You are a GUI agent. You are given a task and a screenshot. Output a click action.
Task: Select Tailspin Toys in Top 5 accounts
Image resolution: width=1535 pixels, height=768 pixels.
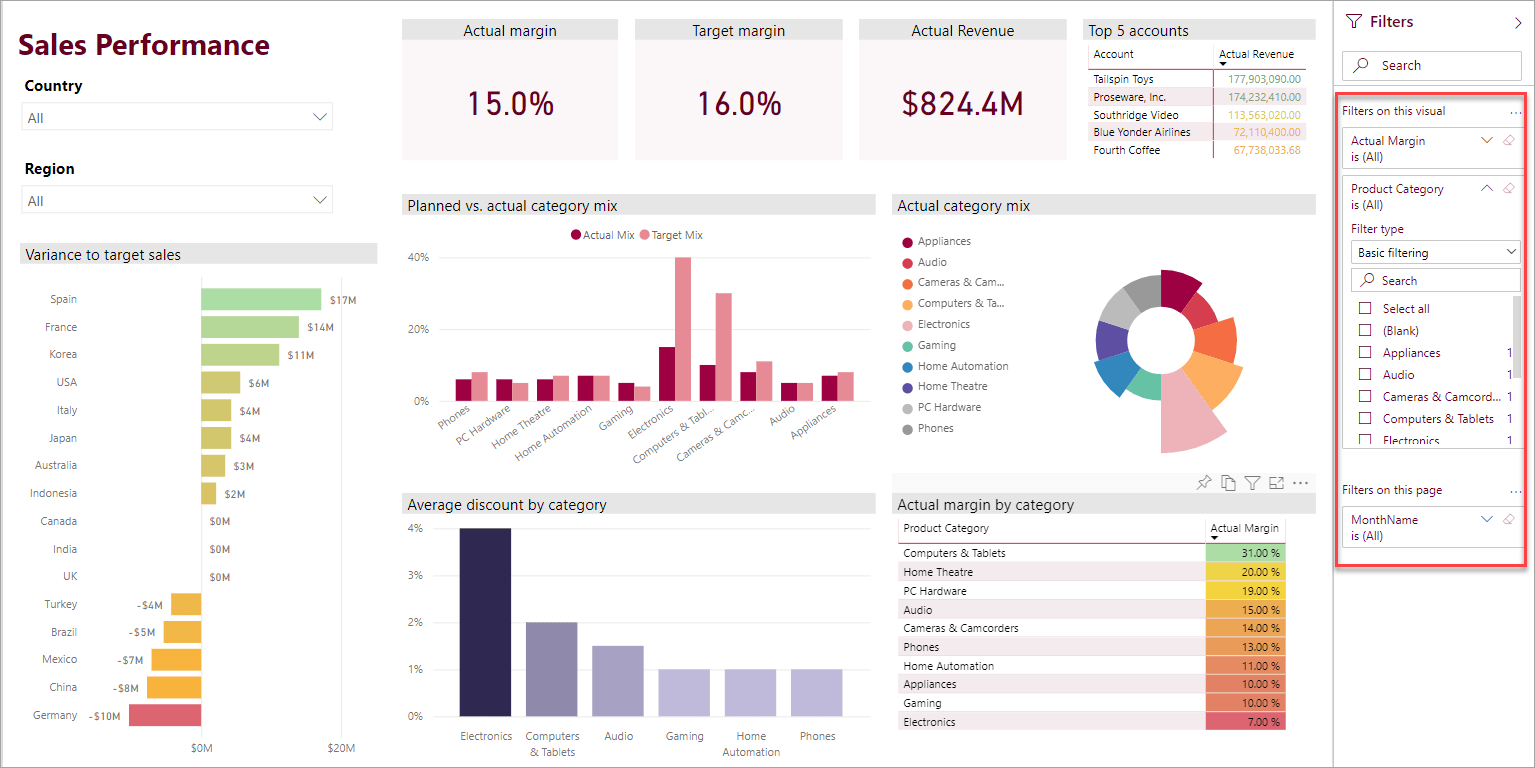[1120, 78]
